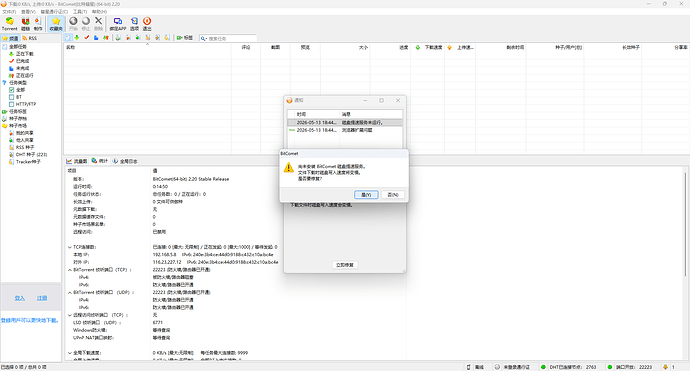This screenshot has height=371, width=690.
Task: Toggle the 收藏夹 favorites star button
Action: point(56,24)
